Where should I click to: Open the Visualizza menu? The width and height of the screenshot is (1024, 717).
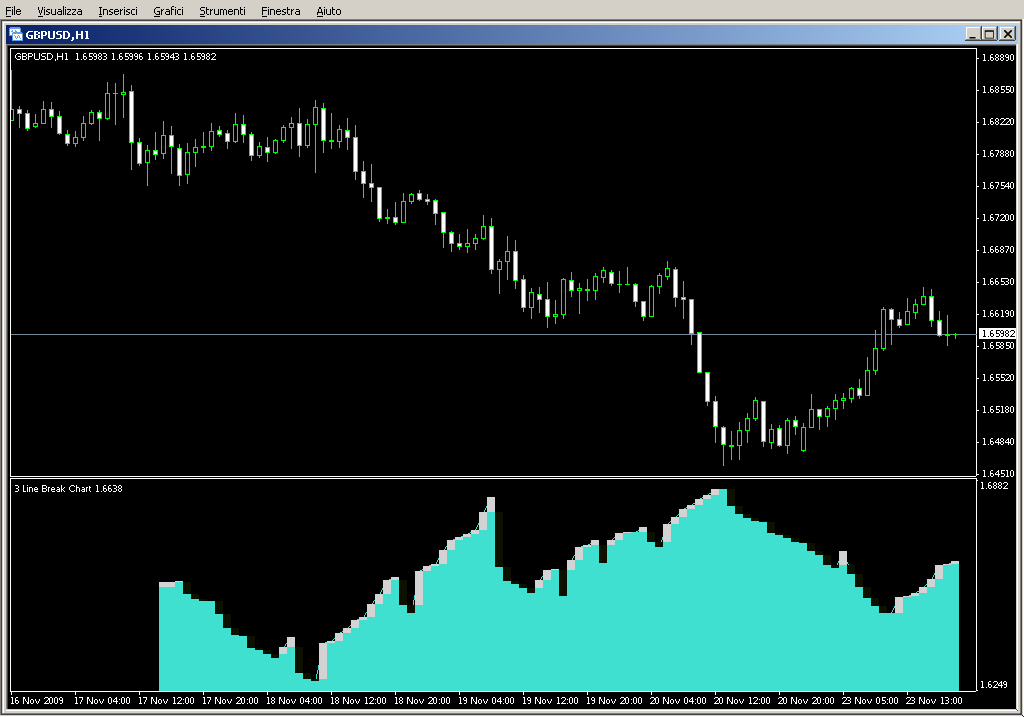(x=59, y=11)
